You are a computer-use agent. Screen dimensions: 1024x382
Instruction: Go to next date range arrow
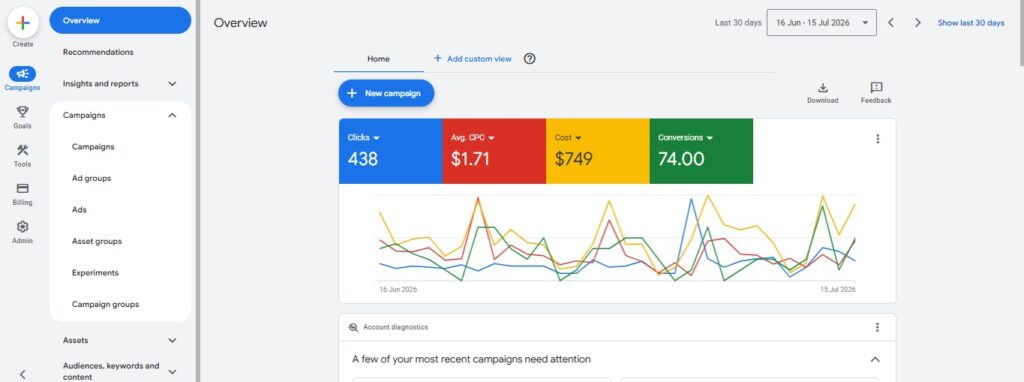[x=918, y=23]
